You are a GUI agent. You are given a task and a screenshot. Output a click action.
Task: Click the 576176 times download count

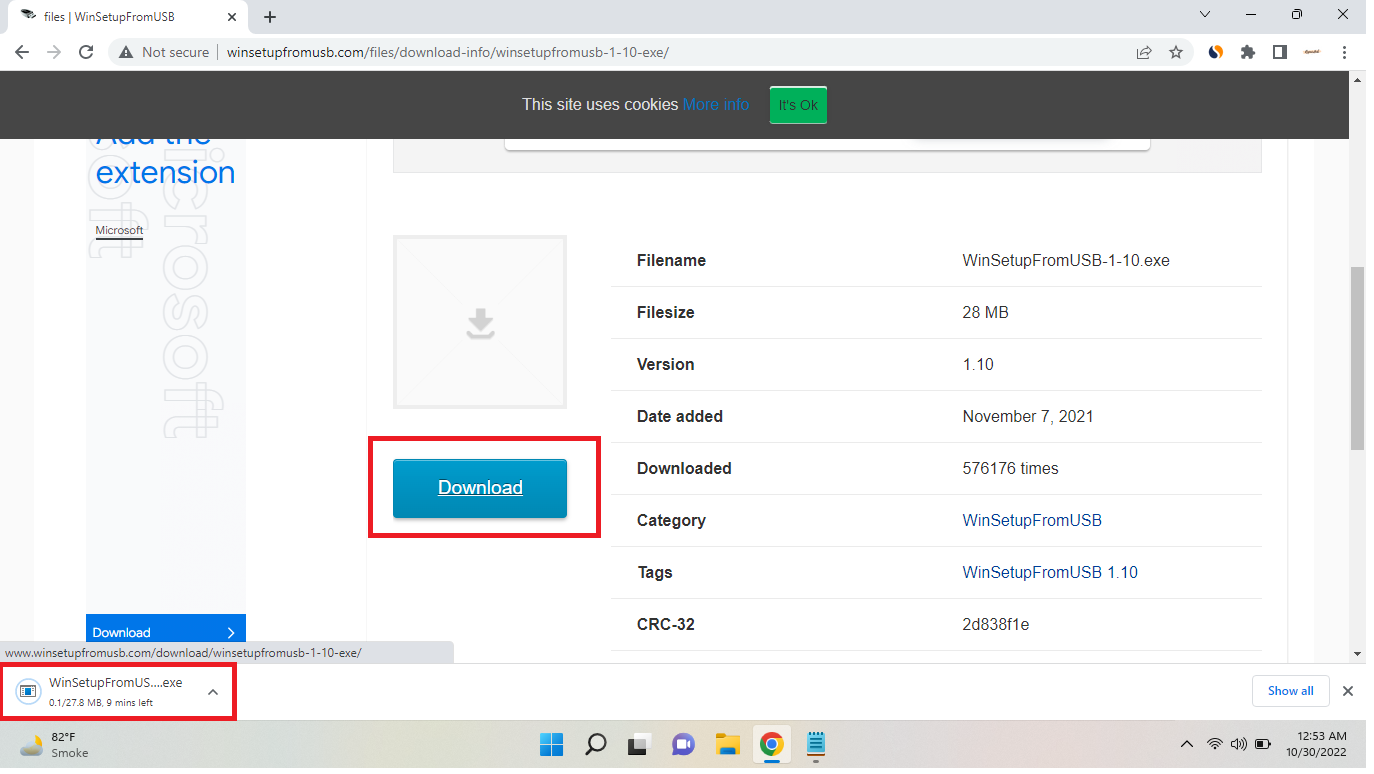[1010, 468]
